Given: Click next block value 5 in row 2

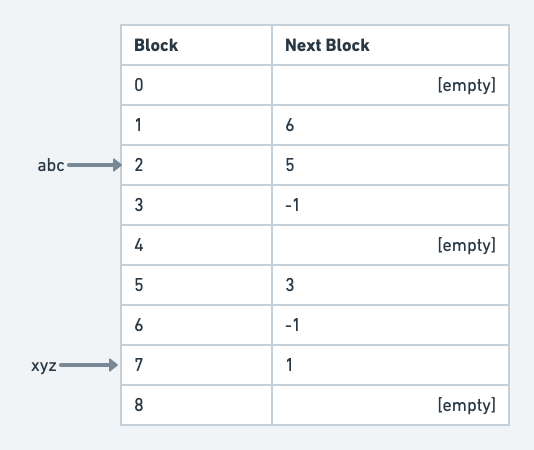Looking at the screenshot, I should [x=290, y=165].
